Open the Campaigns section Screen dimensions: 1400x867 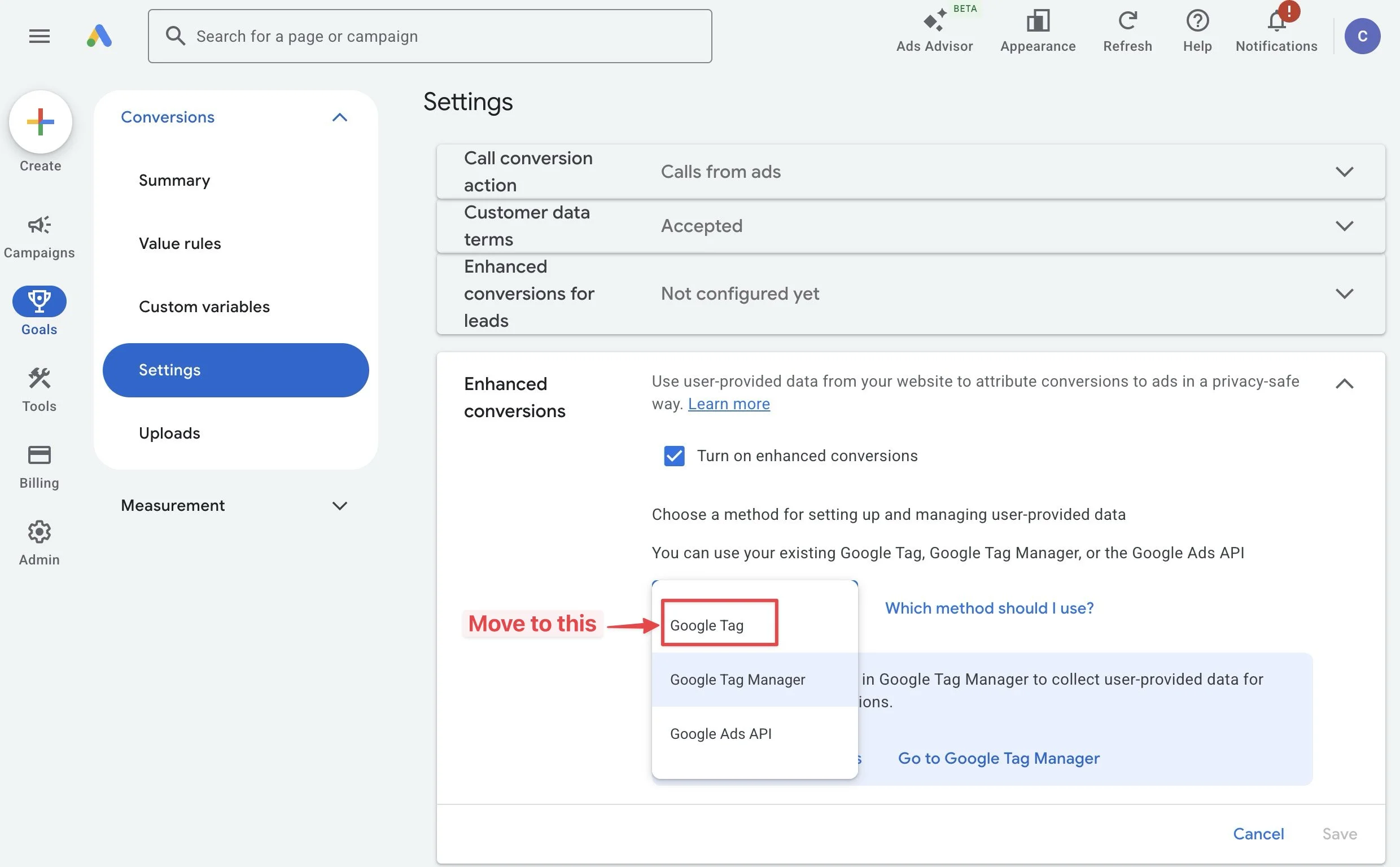(x=39, y=235)
